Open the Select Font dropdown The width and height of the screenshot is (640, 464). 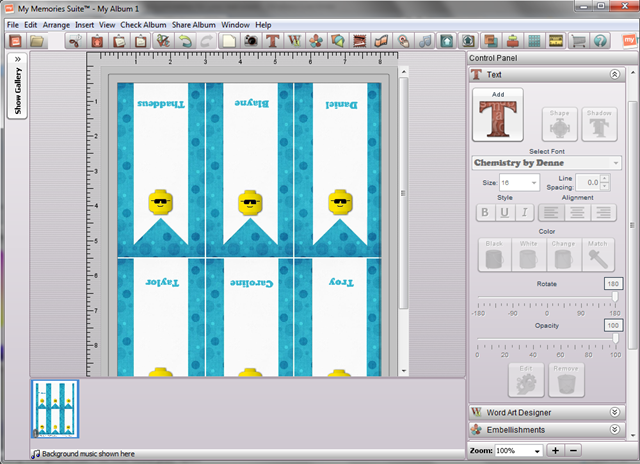click(546, 163)
